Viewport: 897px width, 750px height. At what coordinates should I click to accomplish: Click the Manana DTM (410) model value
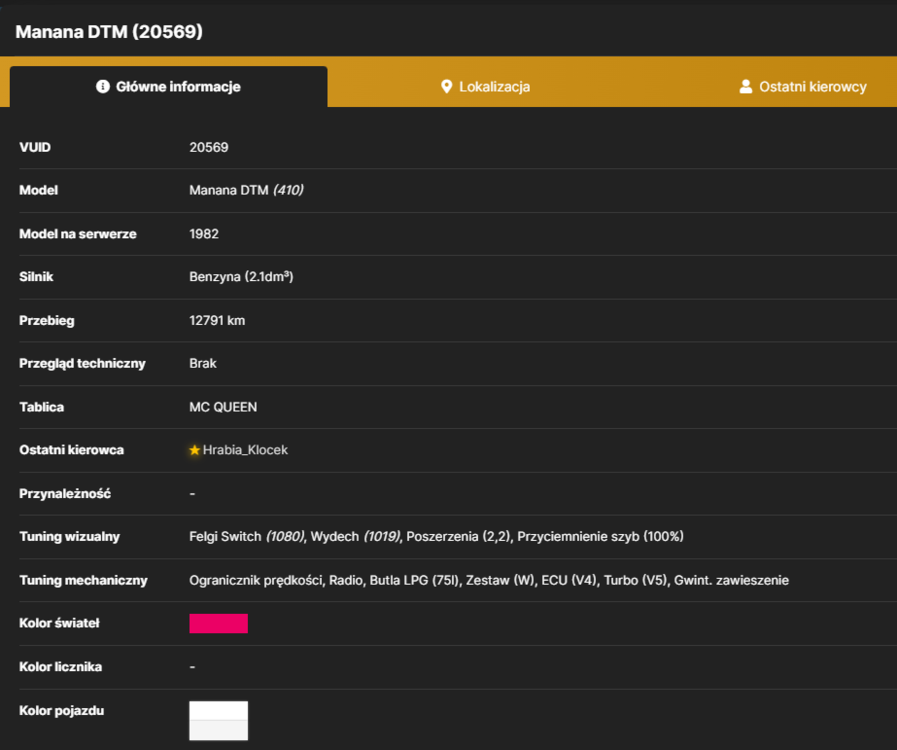[246, 190]
